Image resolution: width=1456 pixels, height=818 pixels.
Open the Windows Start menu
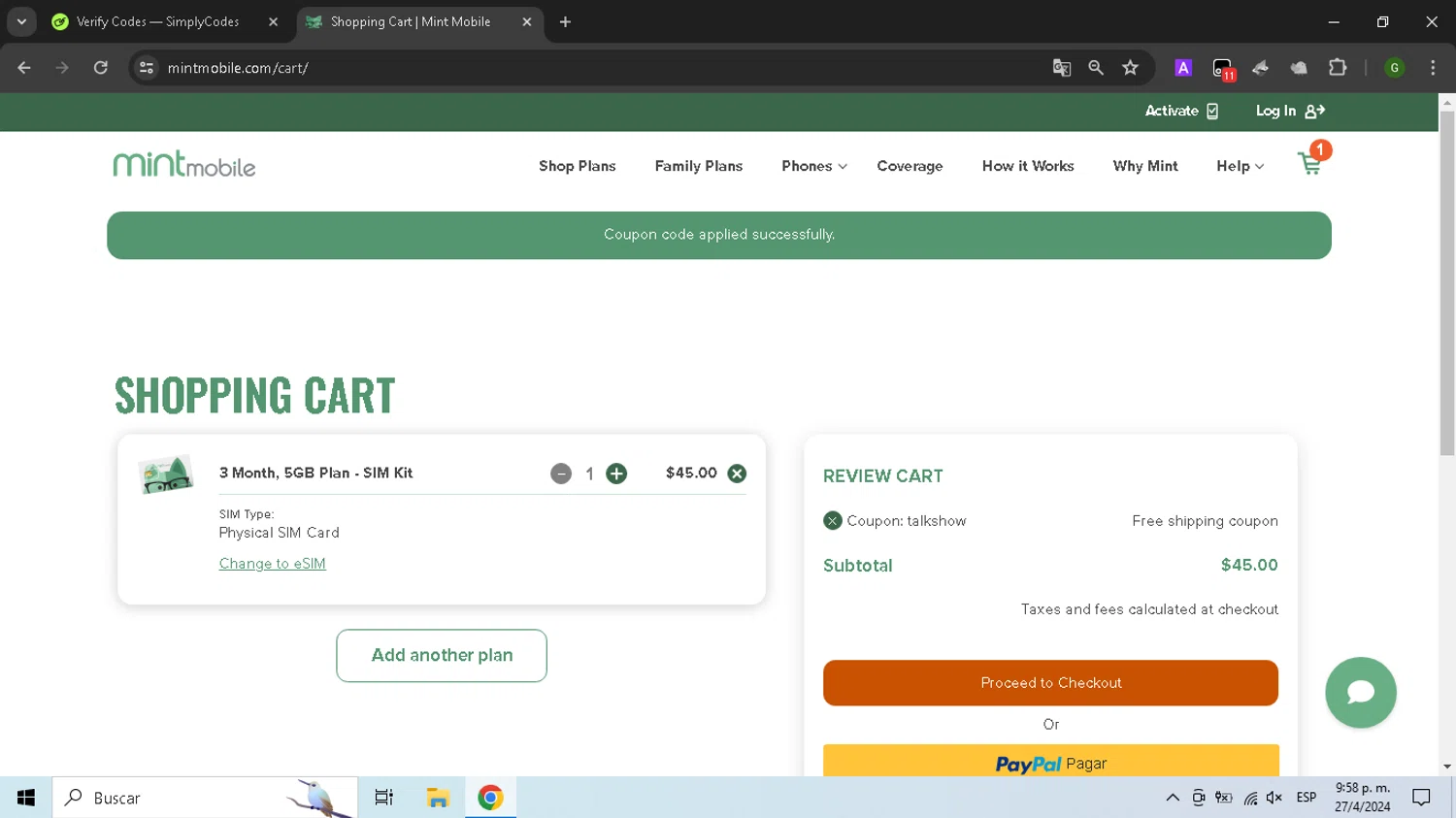tap(26, 798)
